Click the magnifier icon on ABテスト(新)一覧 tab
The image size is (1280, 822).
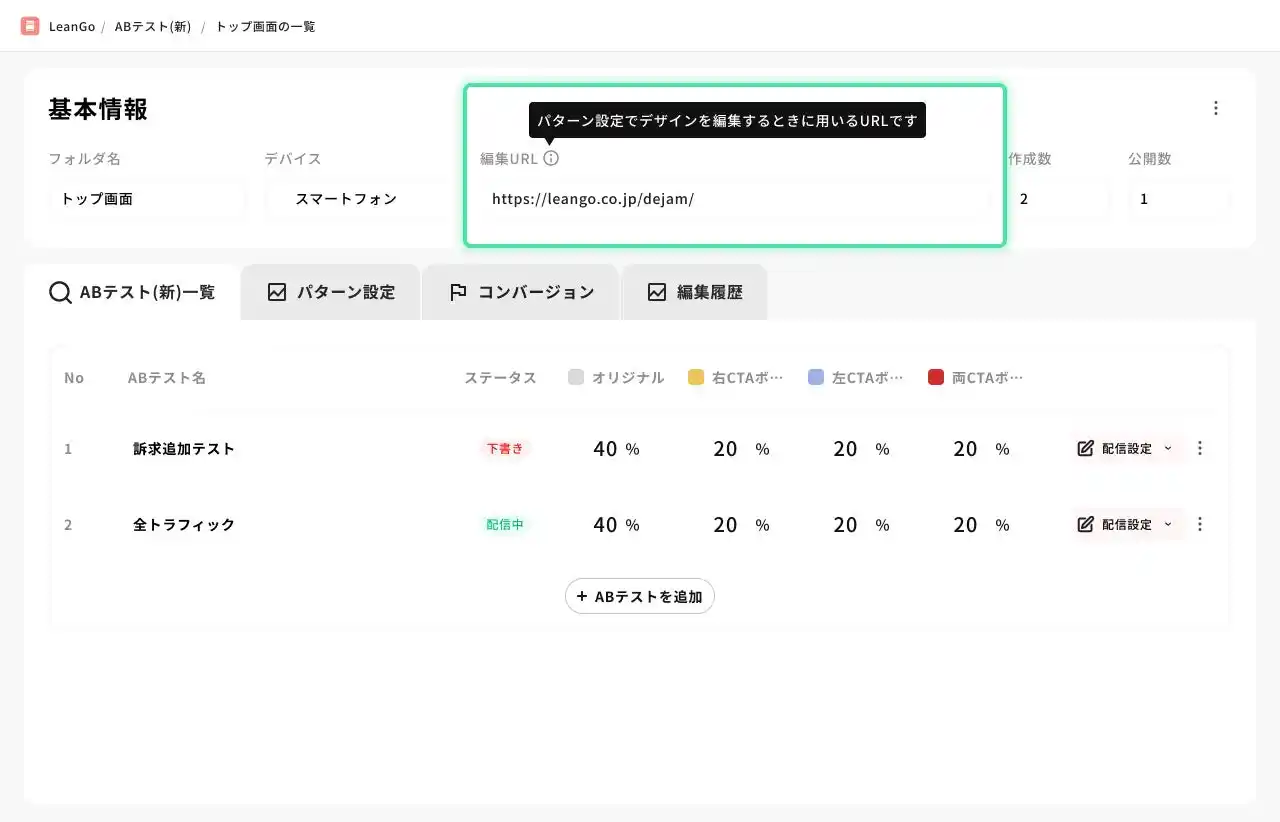point(60,292)
